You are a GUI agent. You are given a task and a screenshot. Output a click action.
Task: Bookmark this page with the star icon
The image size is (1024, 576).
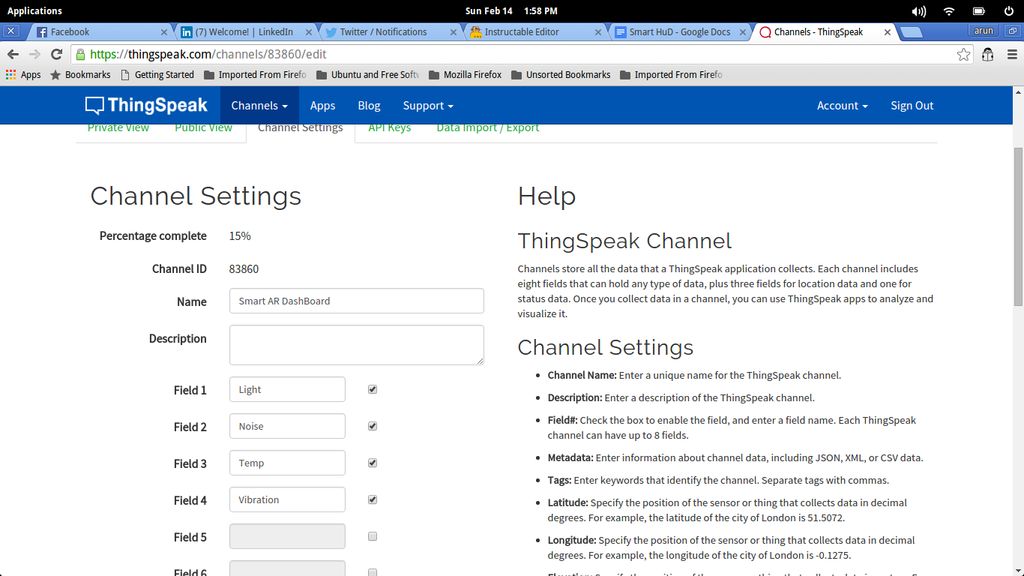963,55
